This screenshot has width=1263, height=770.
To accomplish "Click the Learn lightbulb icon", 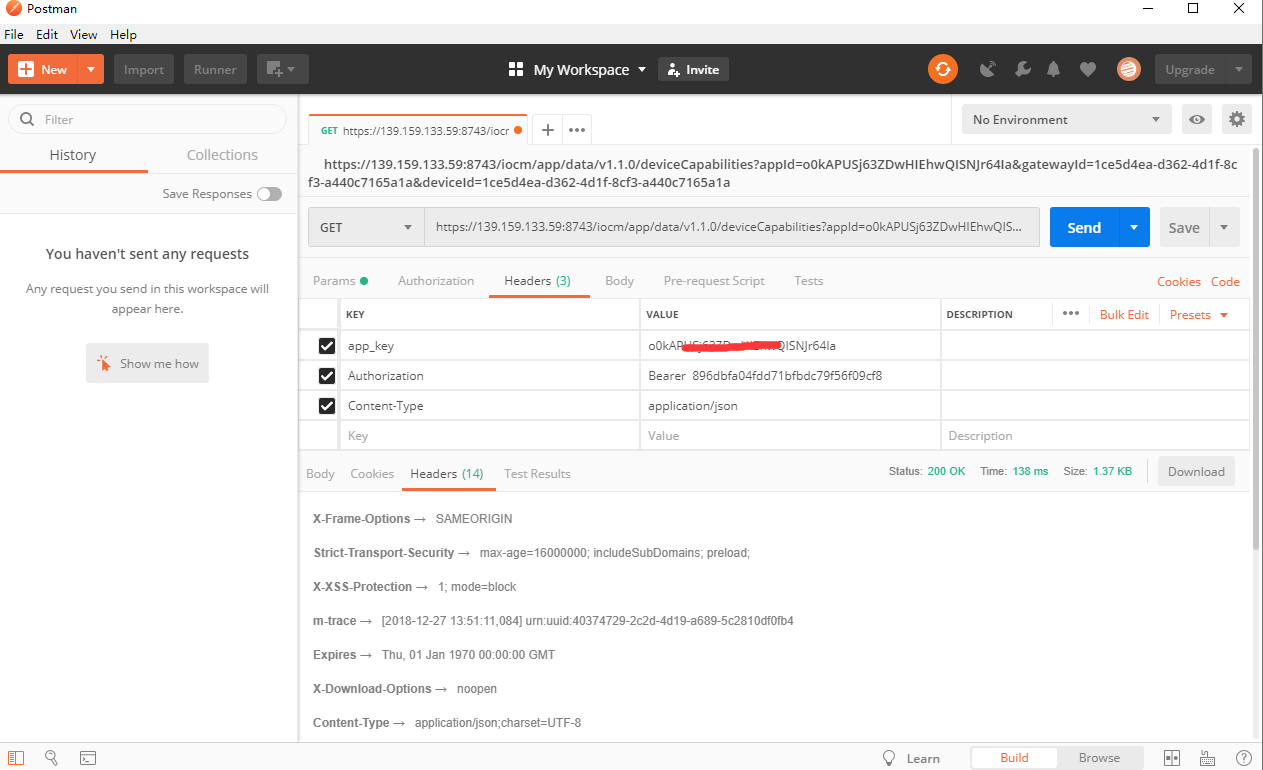I will (889, 758).
